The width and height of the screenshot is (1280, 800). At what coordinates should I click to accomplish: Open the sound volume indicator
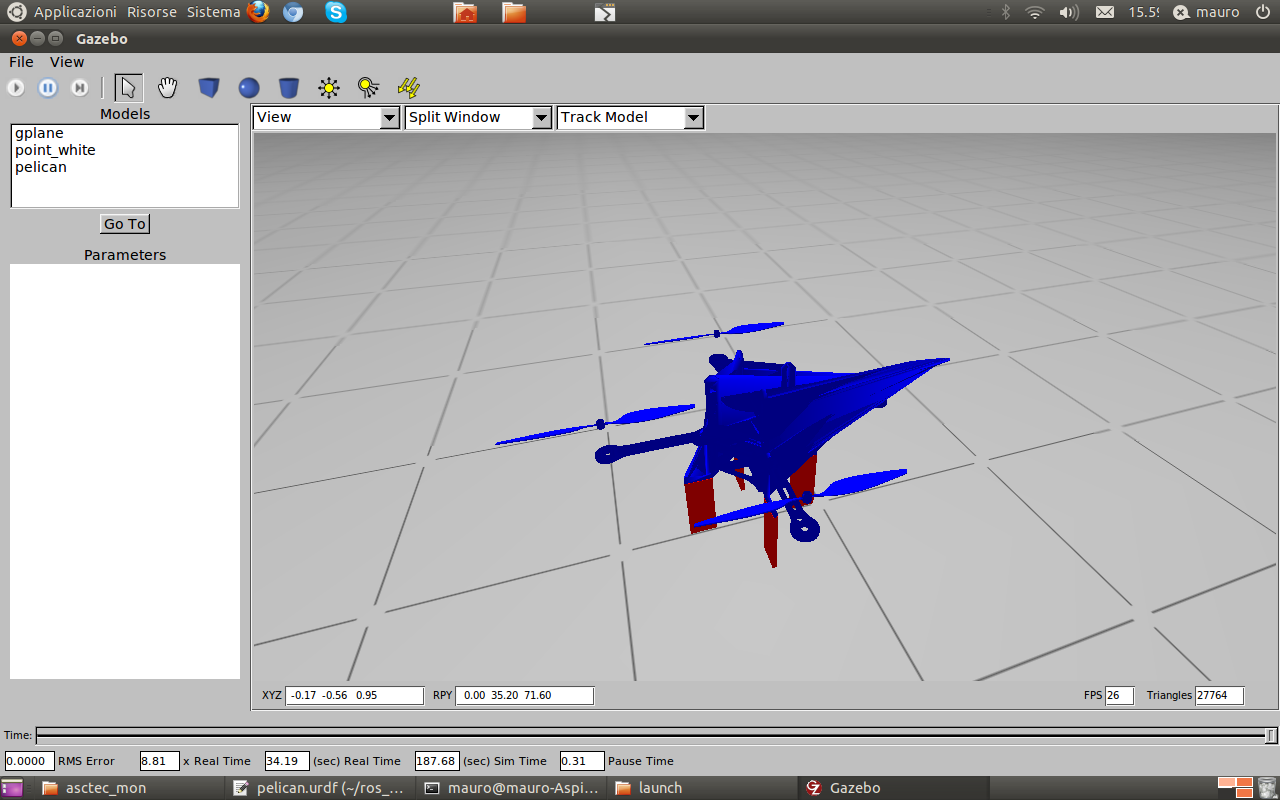(x=1069, y=12)
